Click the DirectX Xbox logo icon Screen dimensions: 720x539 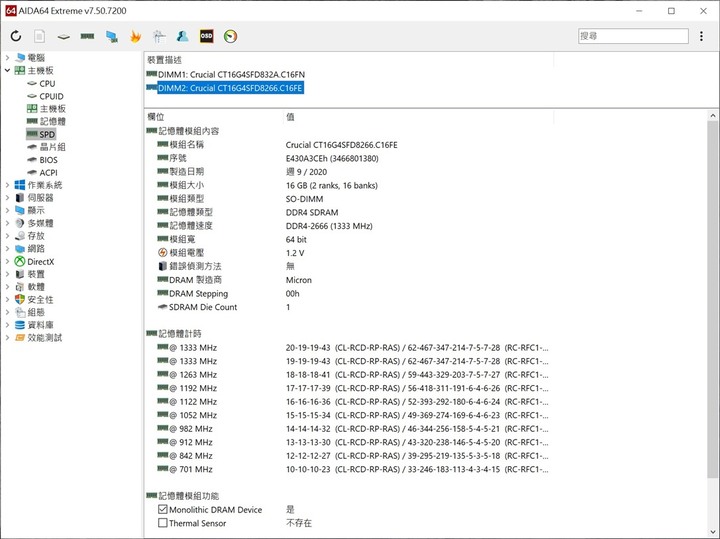click(20, 262)
